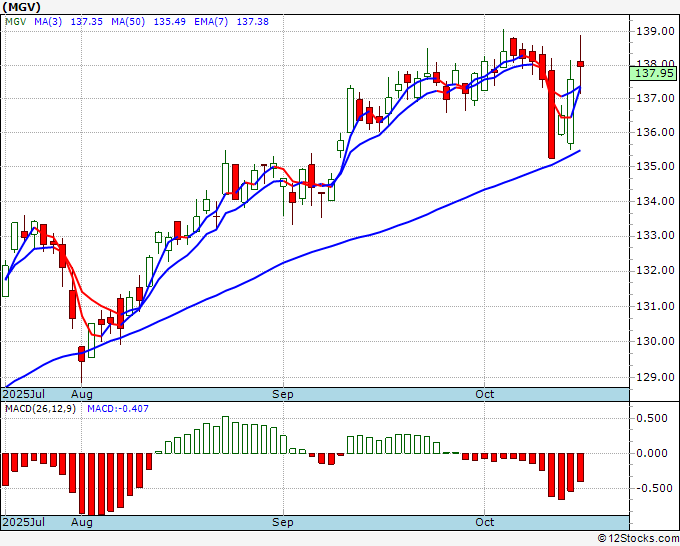
Task: Click the MA(50) value 135.49
Action: pos(170,22)
